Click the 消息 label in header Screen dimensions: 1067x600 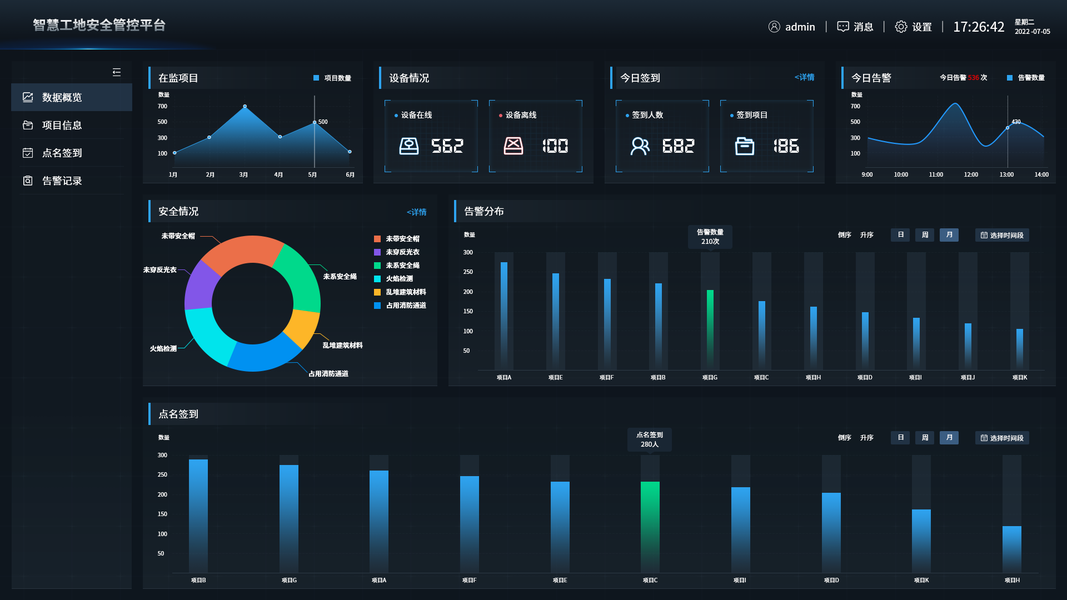[x=864, y=27]
